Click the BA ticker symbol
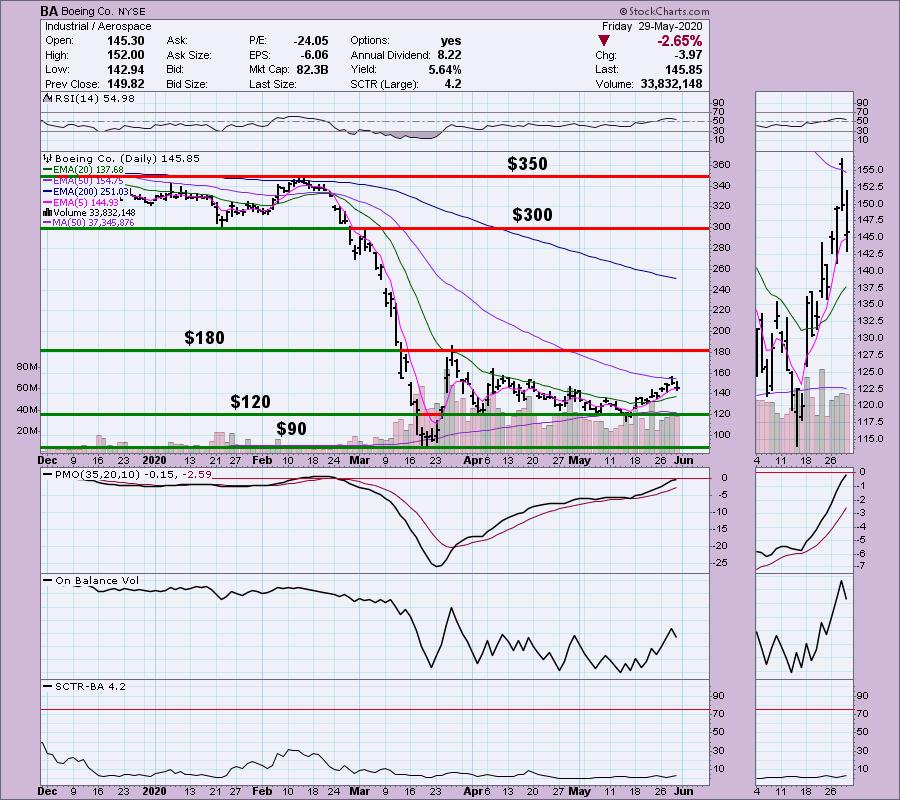900x800 pixels. 50,12
